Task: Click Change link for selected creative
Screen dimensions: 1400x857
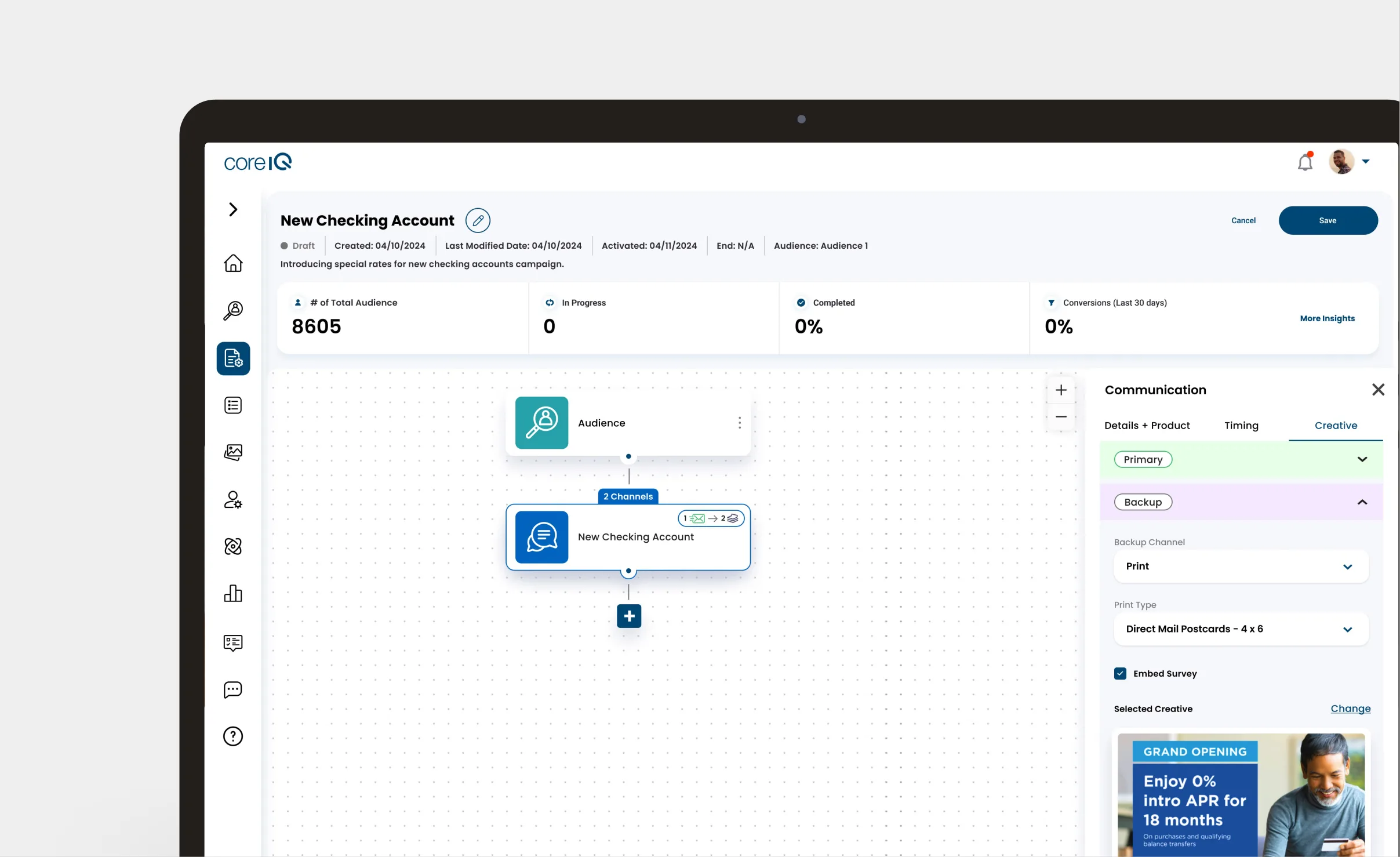Action: click(x=1350, y=709)
